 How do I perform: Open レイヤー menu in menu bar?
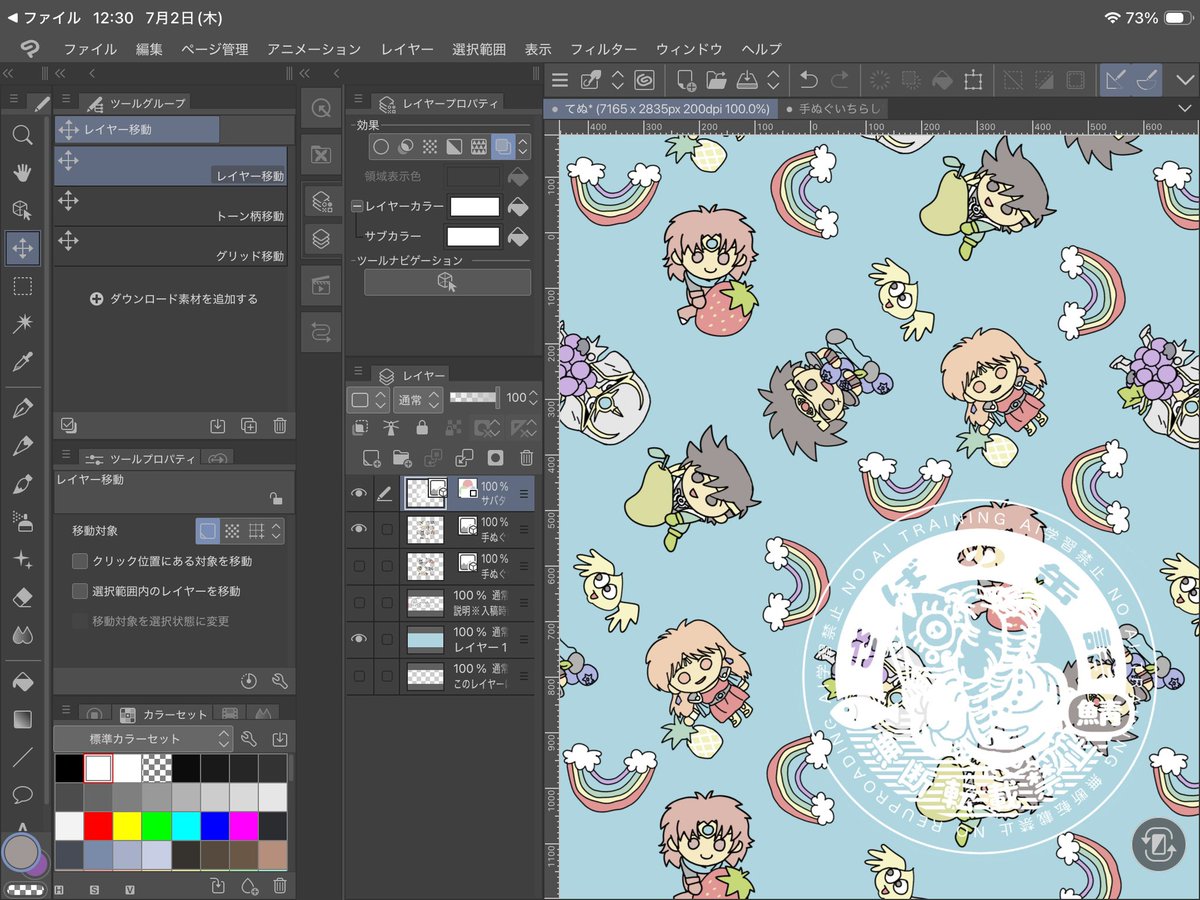tap(407, 49)
